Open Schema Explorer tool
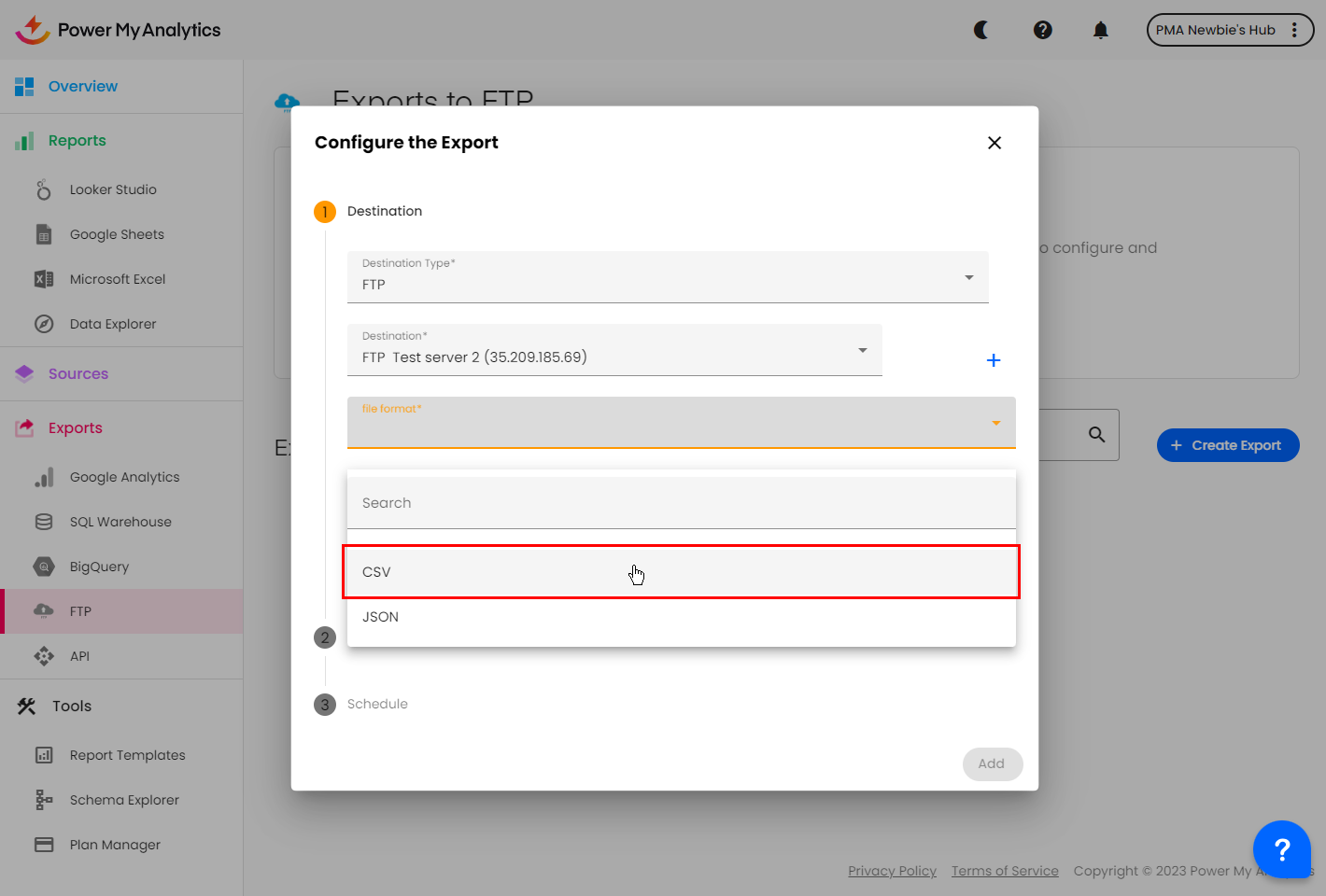The width and height of the screenshot is (1326, 896). pos(124,800)
